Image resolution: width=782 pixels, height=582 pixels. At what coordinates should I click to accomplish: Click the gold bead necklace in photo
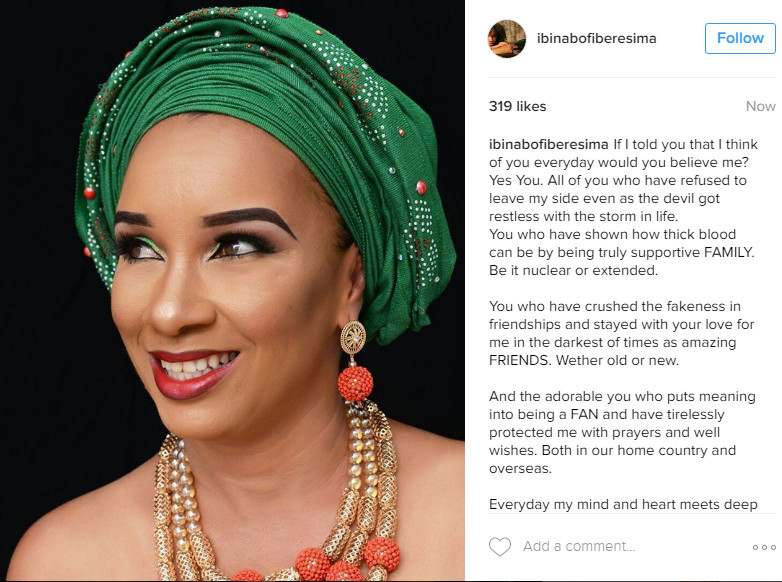coord(277,499)
